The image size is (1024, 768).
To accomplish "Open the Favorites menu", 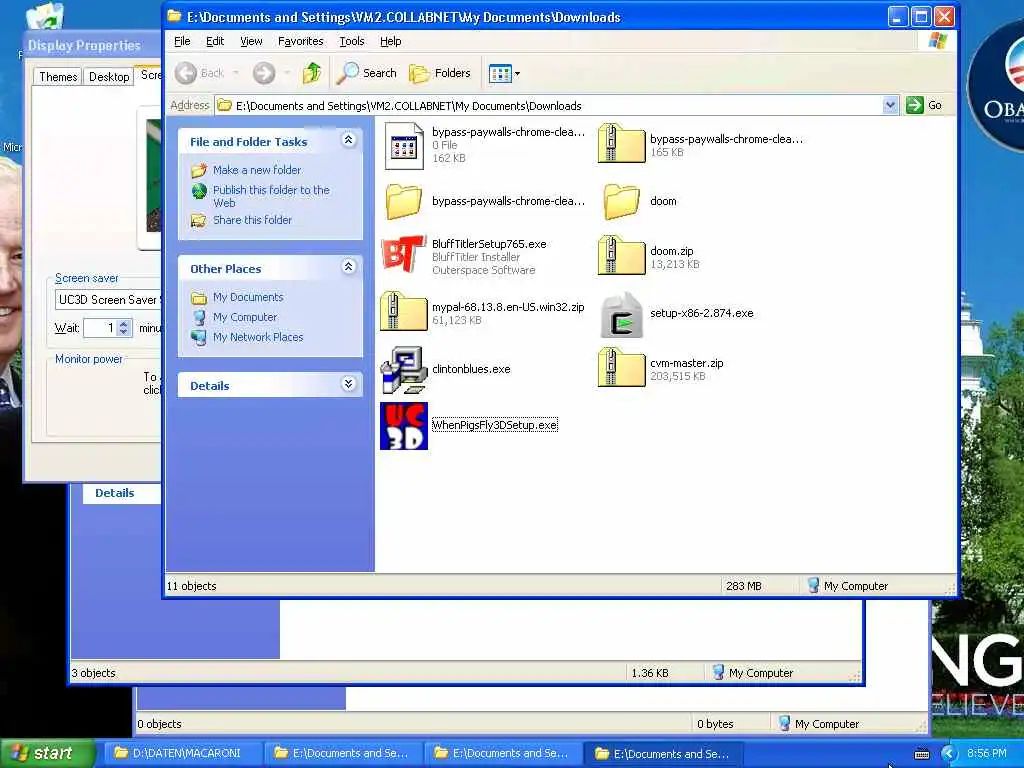I will [x=300, y=41].
